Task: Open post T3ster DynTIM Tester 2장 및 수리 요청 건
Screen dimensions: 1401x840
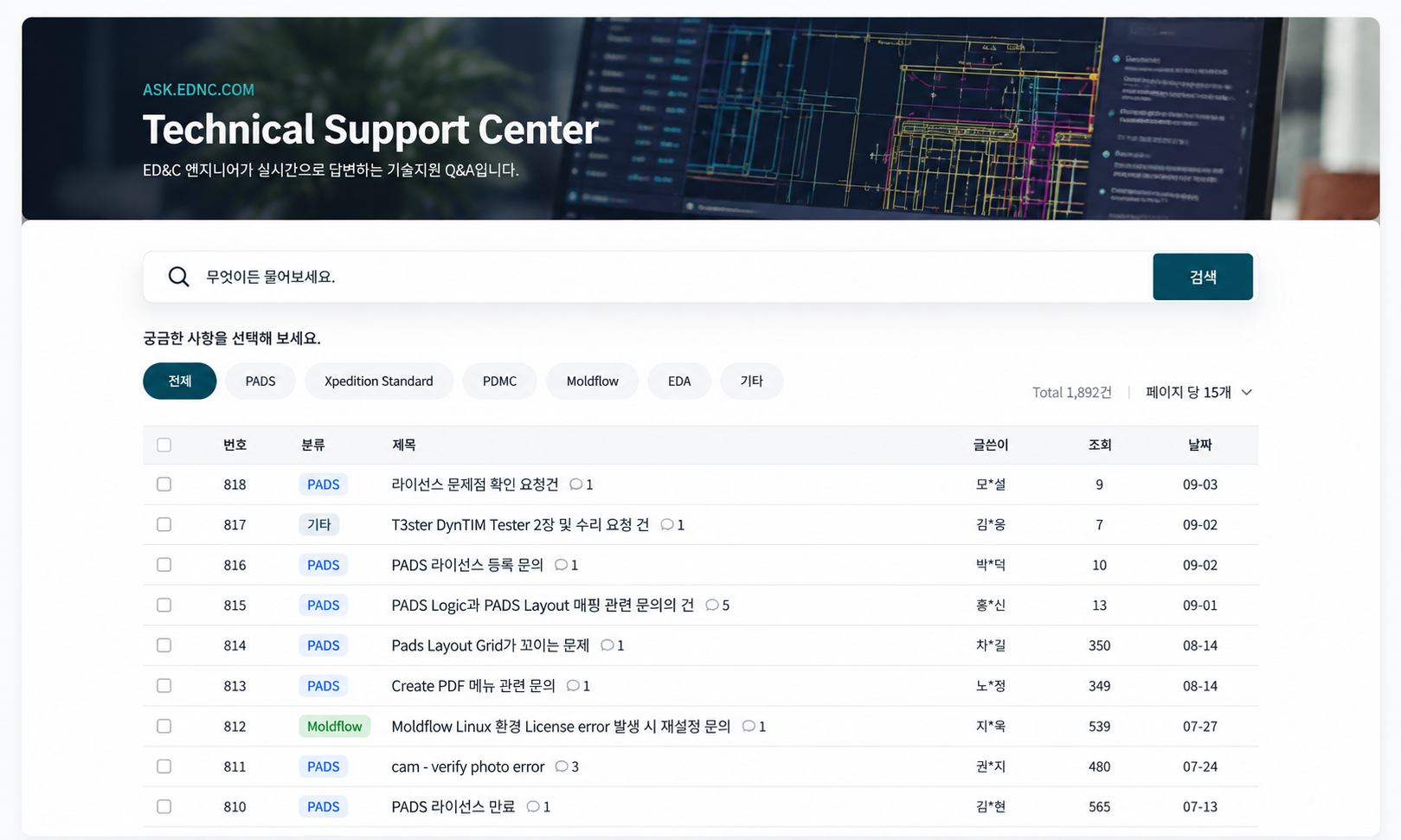Action: click(520, 524)
